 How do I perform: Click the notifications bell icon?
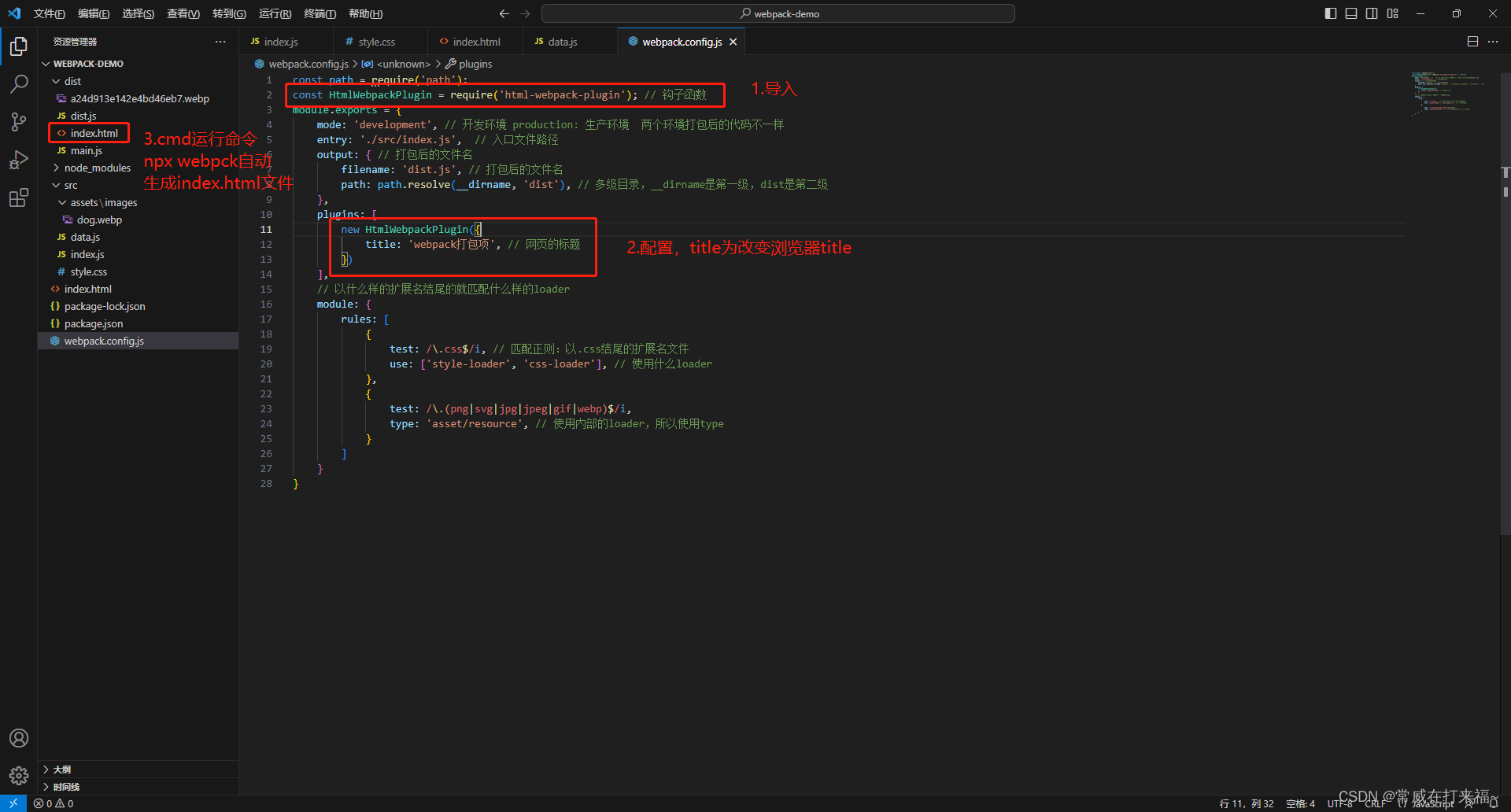click(x=1493, y=803)
